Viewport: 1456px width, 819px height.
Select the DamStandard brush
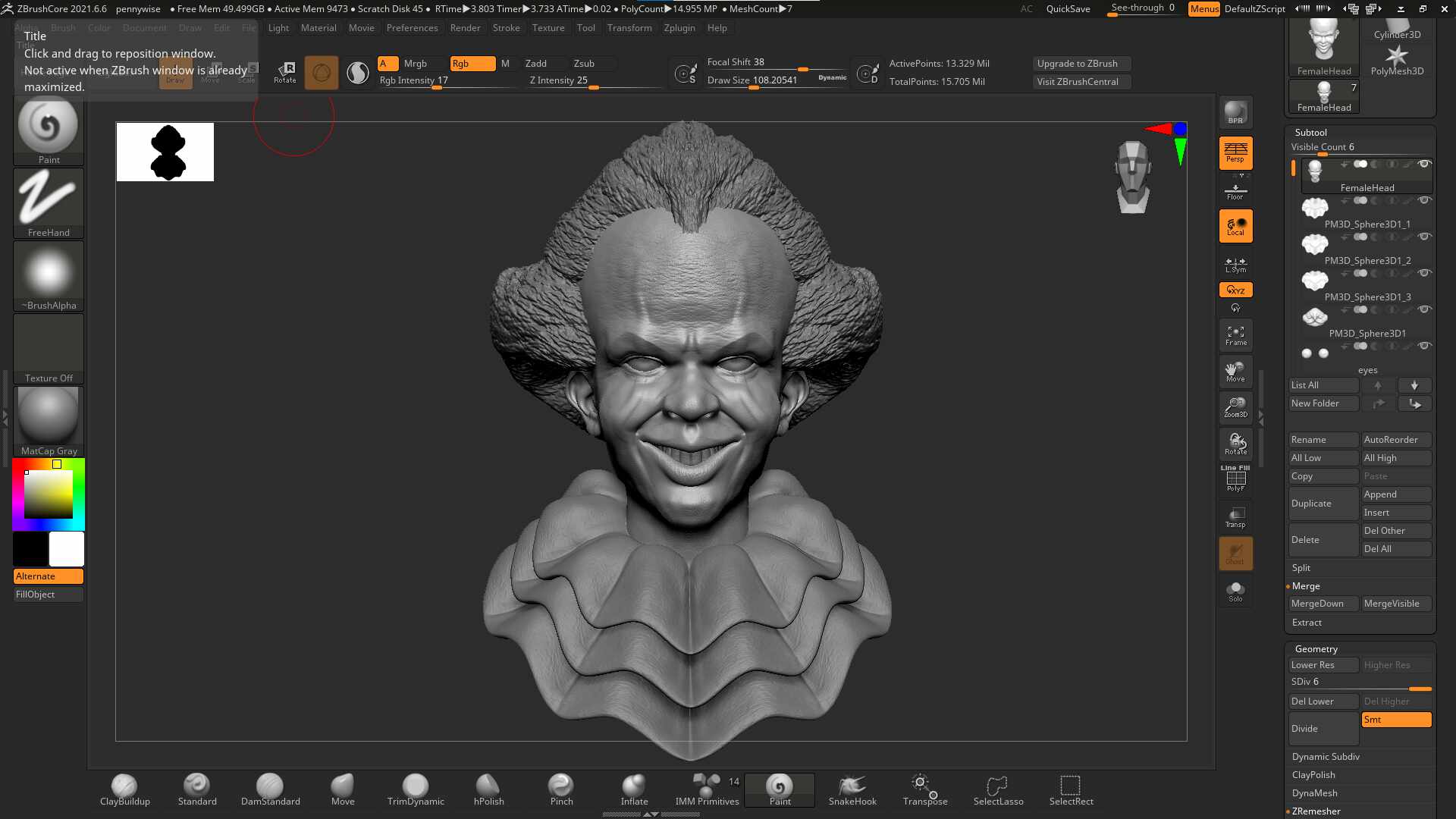tap(270, 790)
